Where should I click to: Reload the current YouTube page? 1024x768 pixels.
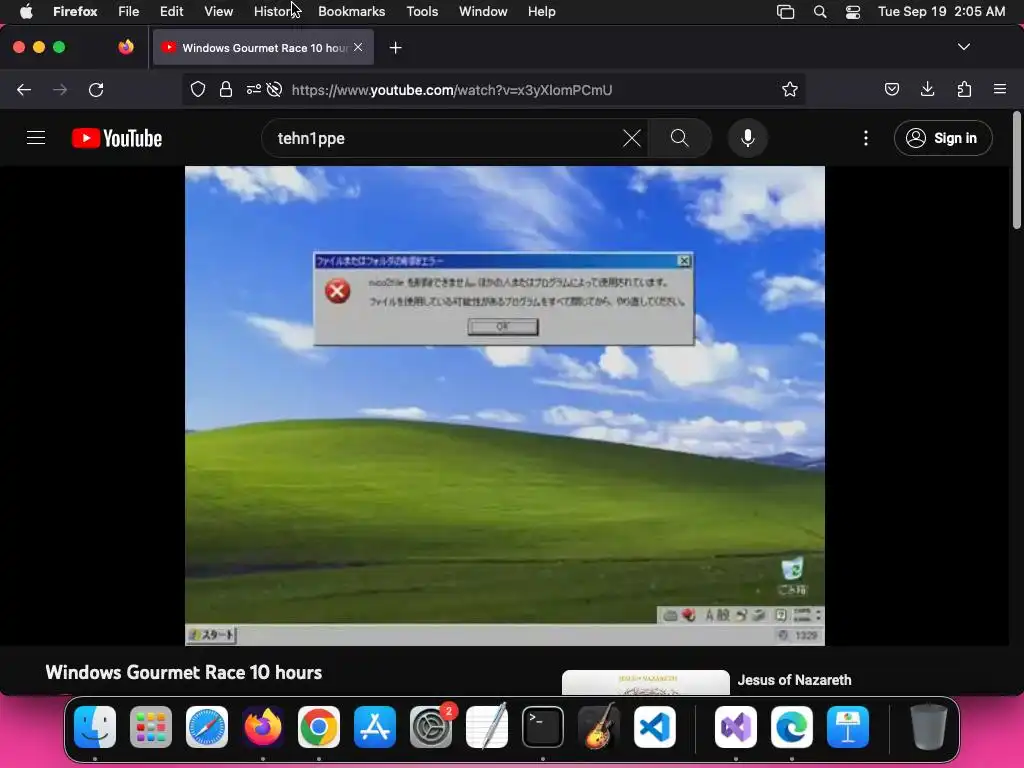pyautogui.click(x=96, y=89)
